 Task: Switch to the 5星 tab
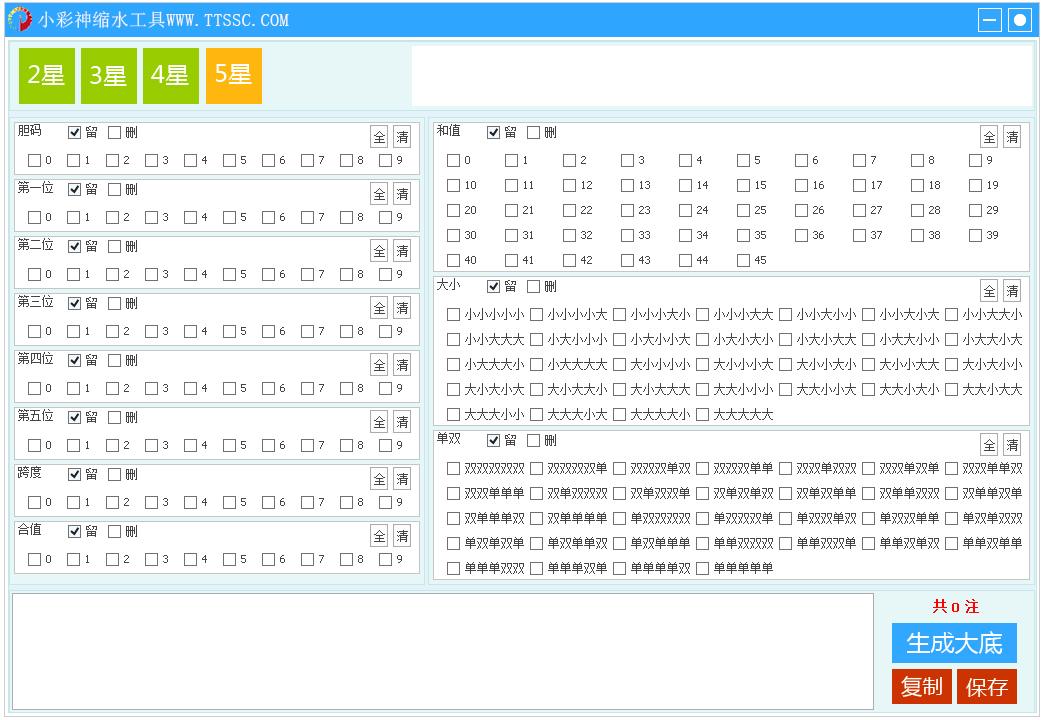(234, 76)
